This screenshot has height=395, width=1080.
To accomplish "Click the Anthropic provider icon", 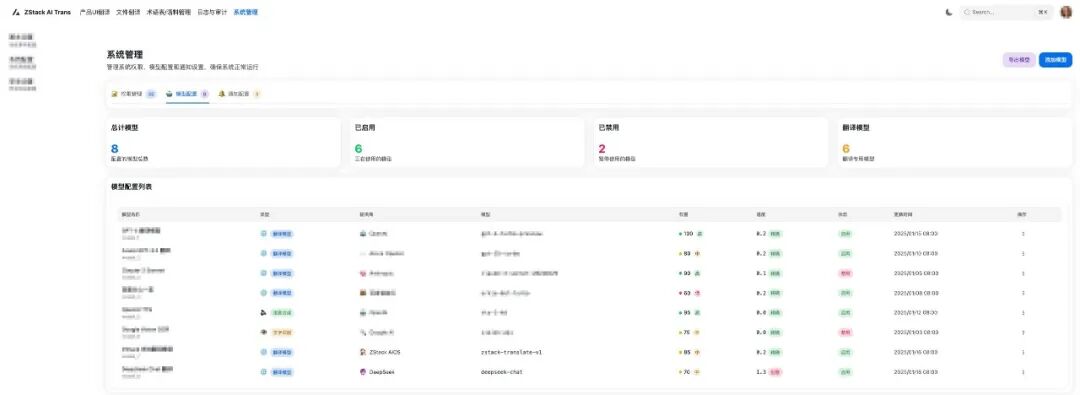I will click(x=363, y=273).
